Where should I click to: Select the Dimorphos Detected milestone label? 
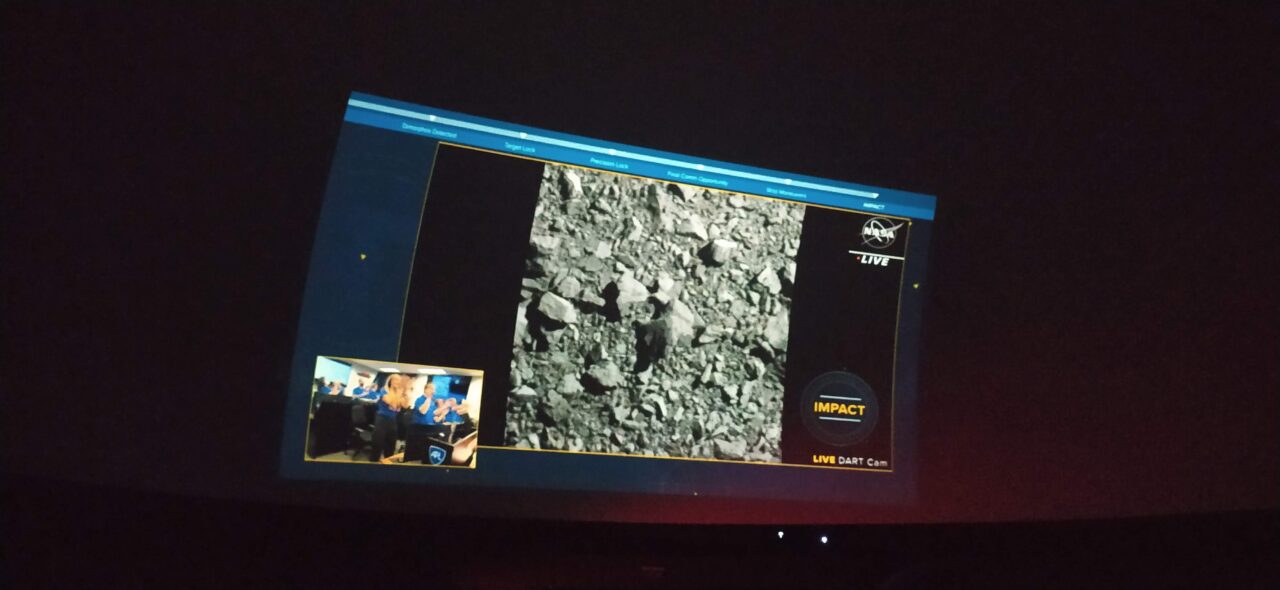click(x=429, y=132)
